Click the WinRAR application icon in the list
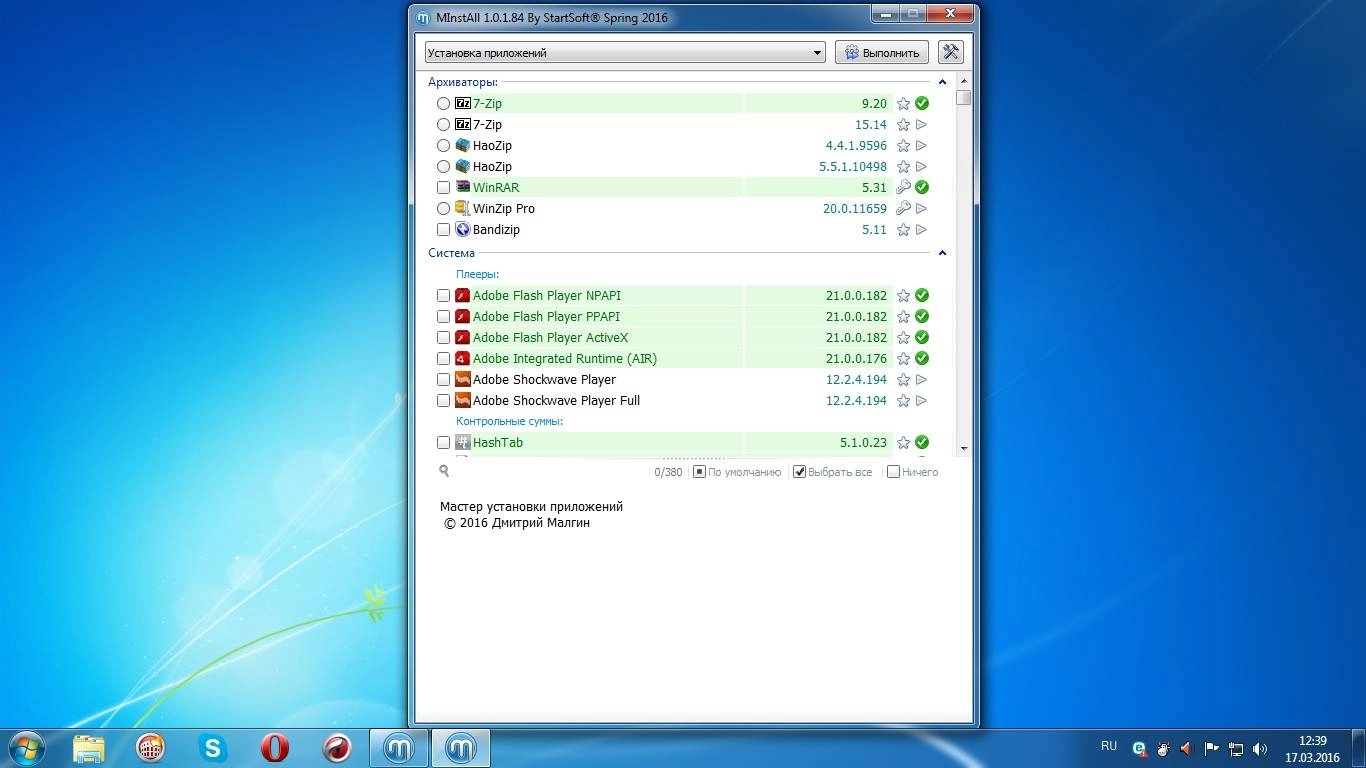Screen dimensions: 1366x768 point(462,187)
